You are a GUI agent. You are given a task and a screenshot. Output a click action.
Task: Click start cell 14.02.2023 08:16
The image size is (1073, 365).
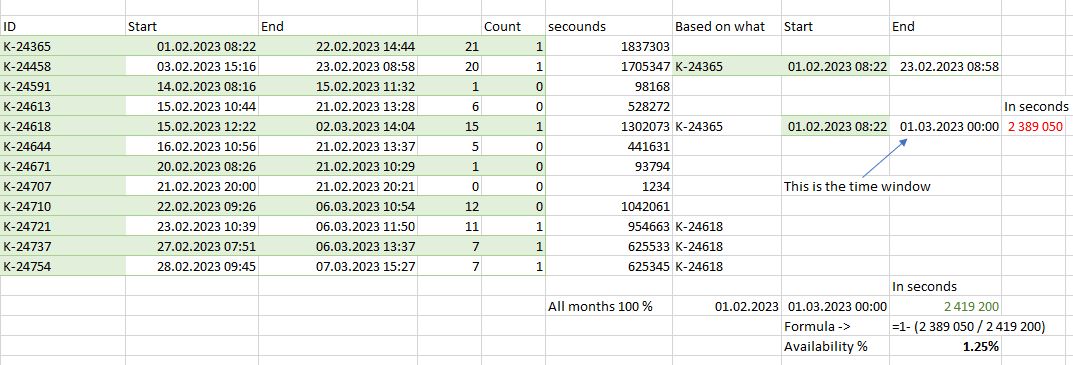(x=192, y=86)
